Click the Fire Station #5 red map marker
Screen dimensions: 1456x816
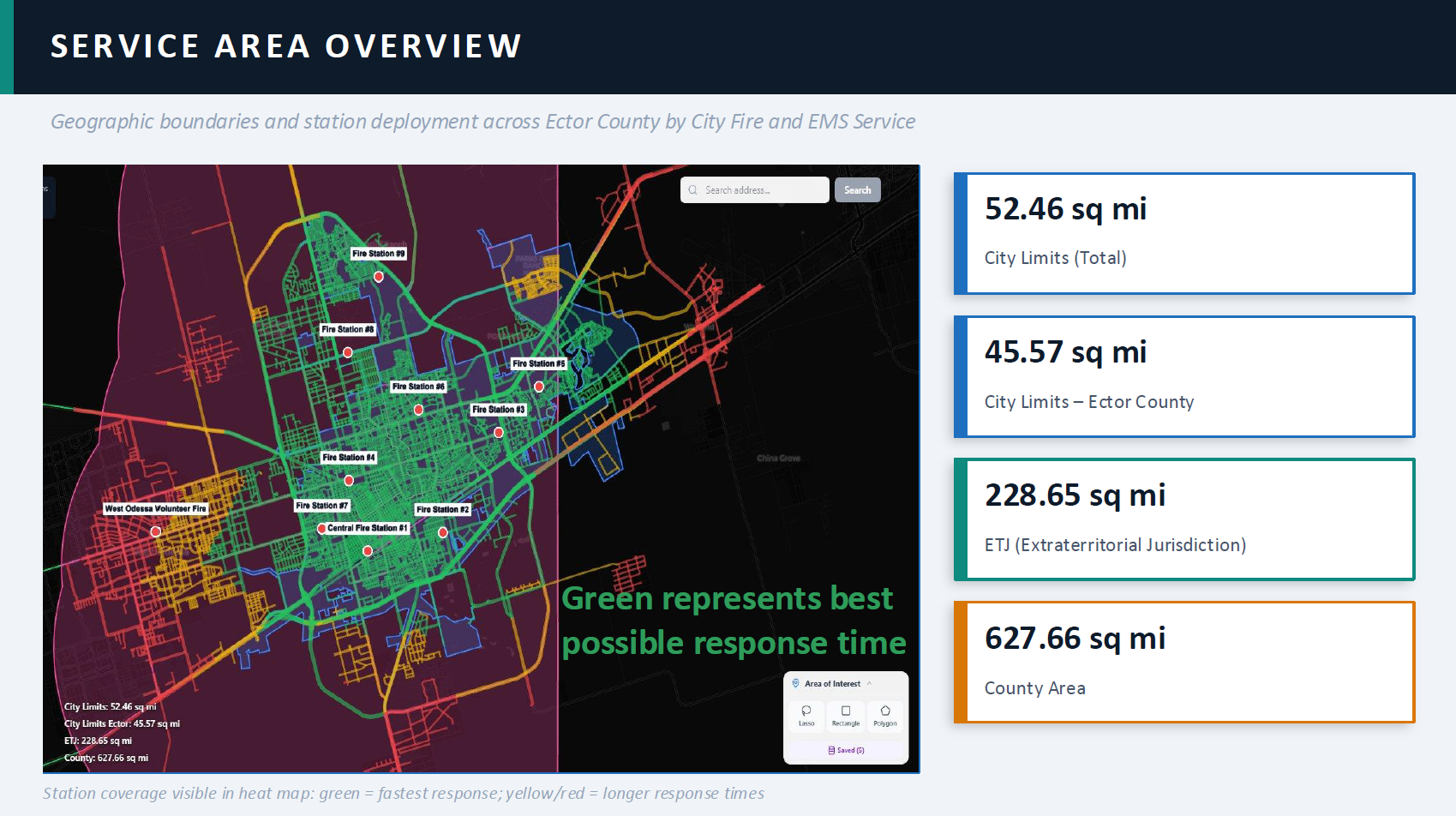539,387
